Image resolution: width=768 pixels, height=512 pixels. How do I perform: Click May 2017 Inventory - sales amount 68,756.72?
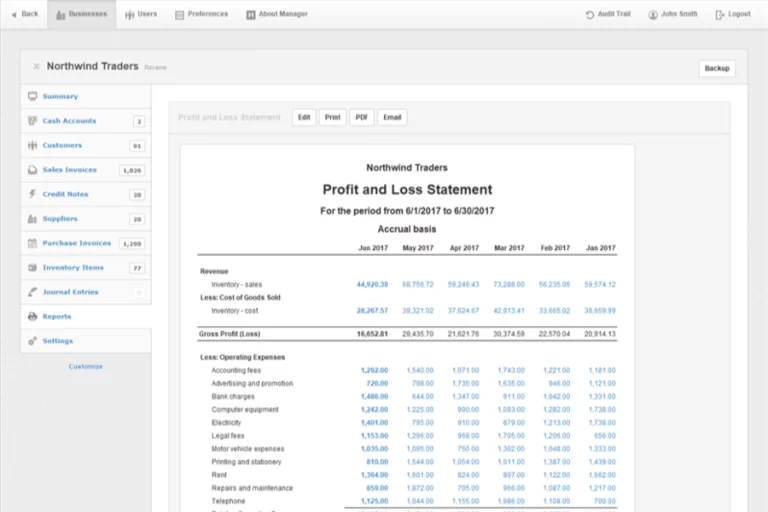pyautogui.click(x=418, y=285)
